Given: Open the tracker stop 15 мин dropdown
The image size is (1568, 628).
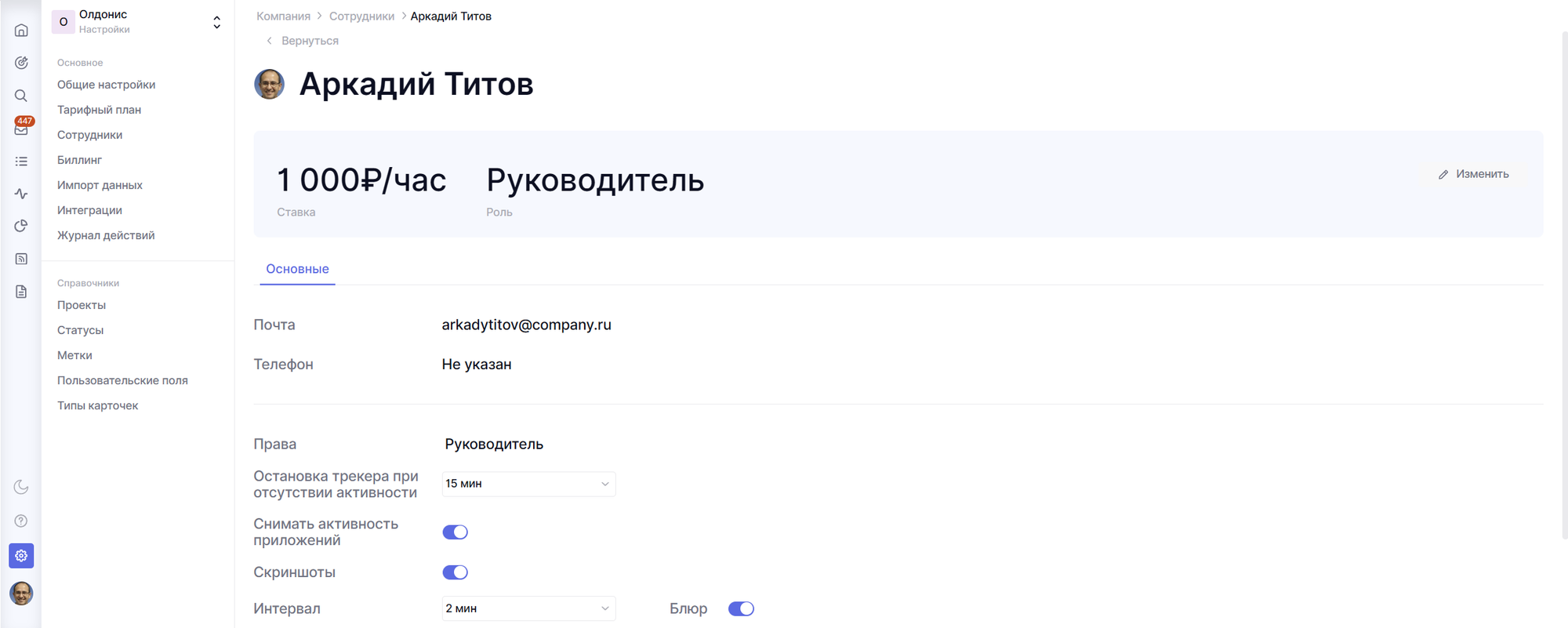Looking at the screenshot, I should pyautogui.click(x=528, y=484).
